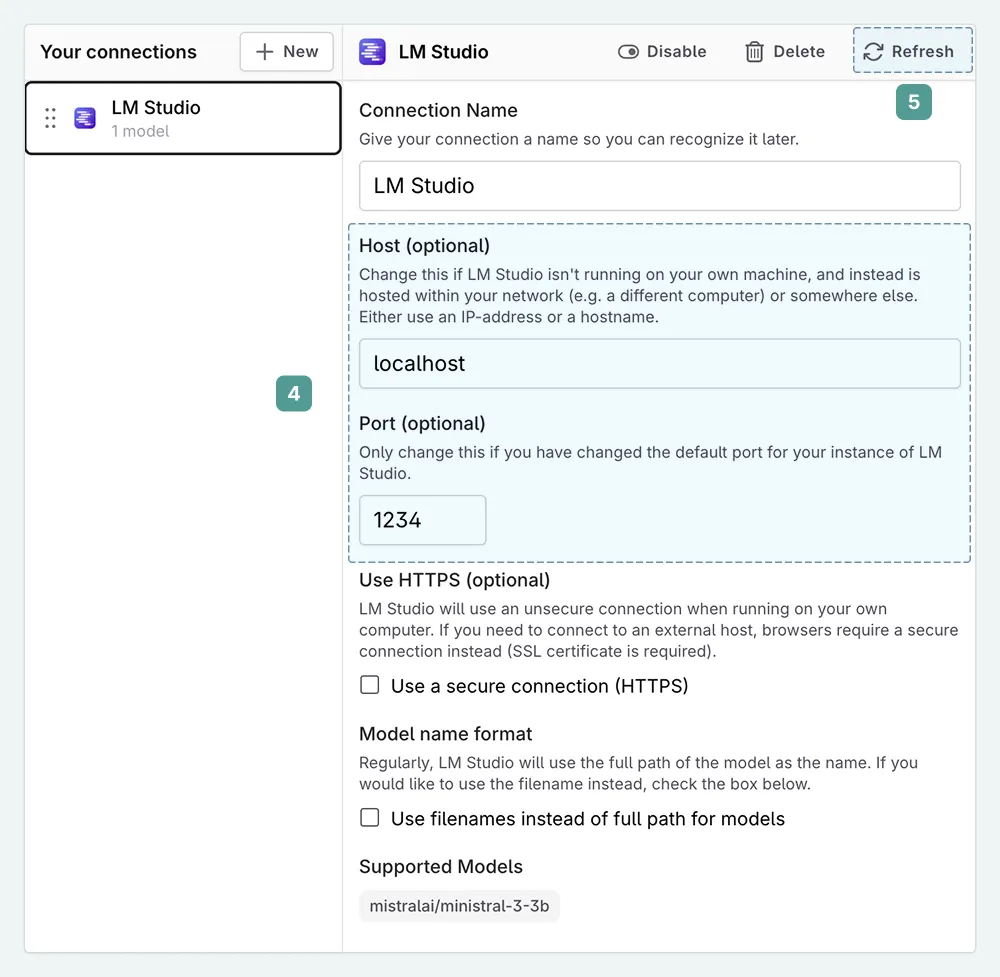Grab the drag handle of LM Studio row
Image resolution: width=1000 pixels, height=977 pixels.
[50, 118]
